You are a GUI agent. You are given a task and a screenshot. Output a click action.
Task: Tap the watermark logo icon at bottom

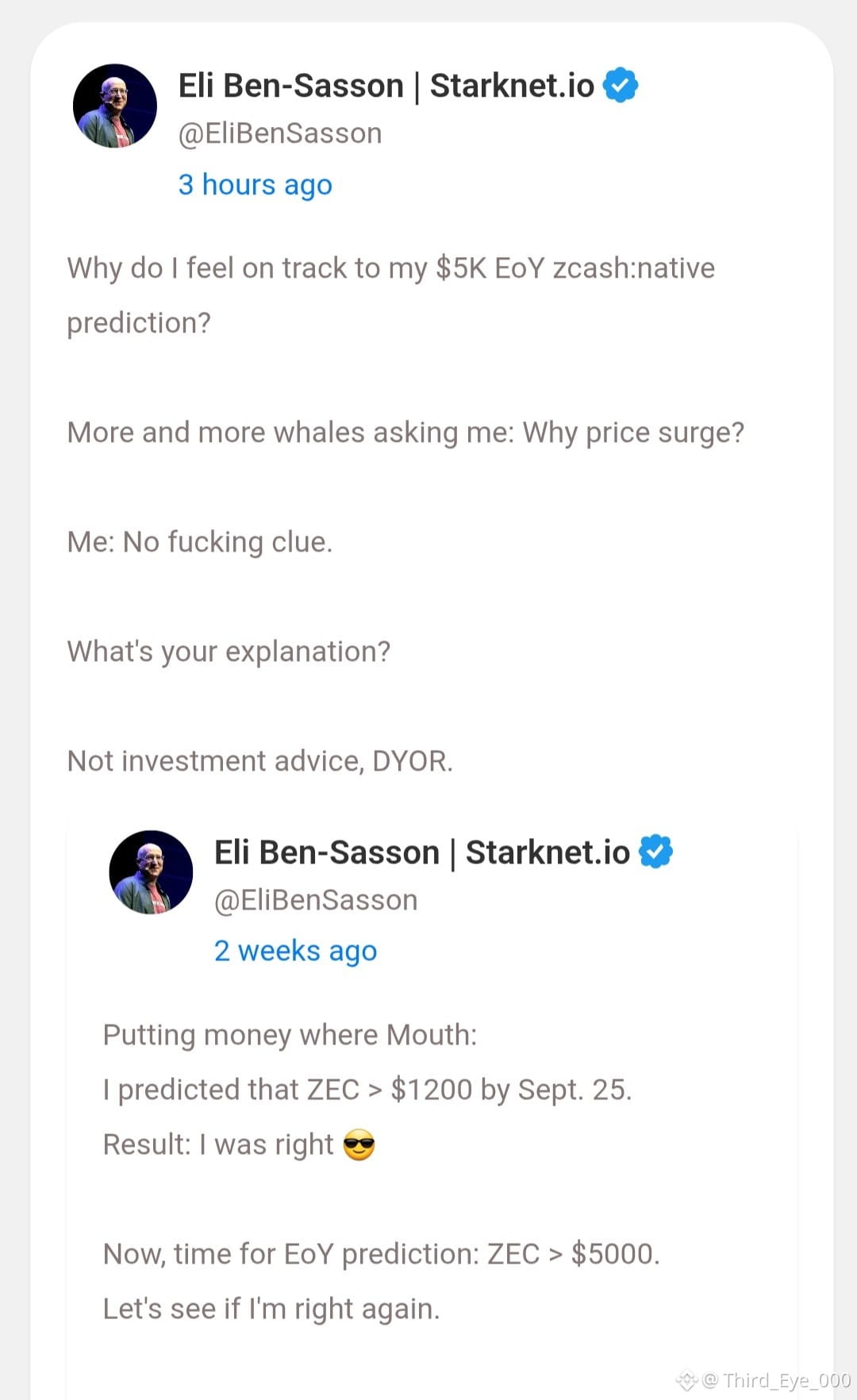(x=686, y=1380)
